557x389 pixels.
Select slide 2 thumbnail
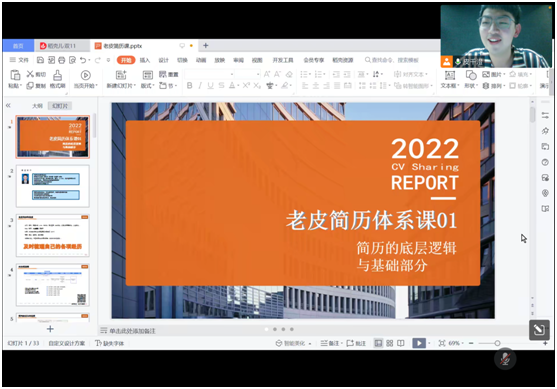pyautogui.click(x=53, y=186)
